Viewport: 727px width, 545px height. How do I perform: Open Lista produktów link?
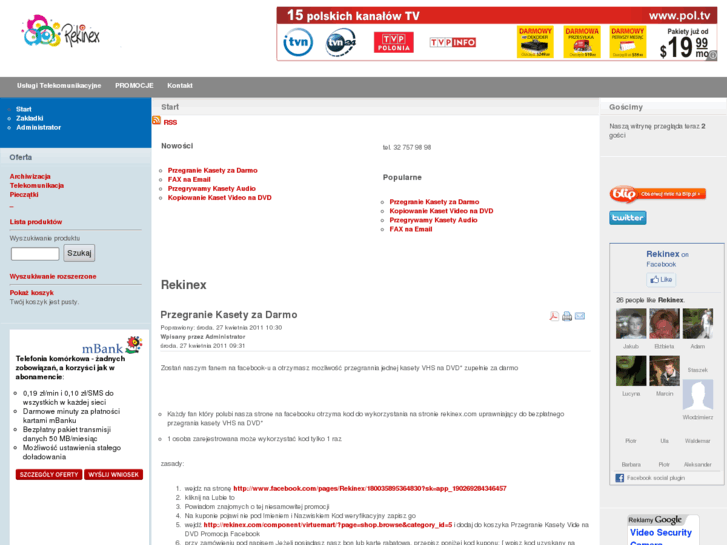point(36,222)
